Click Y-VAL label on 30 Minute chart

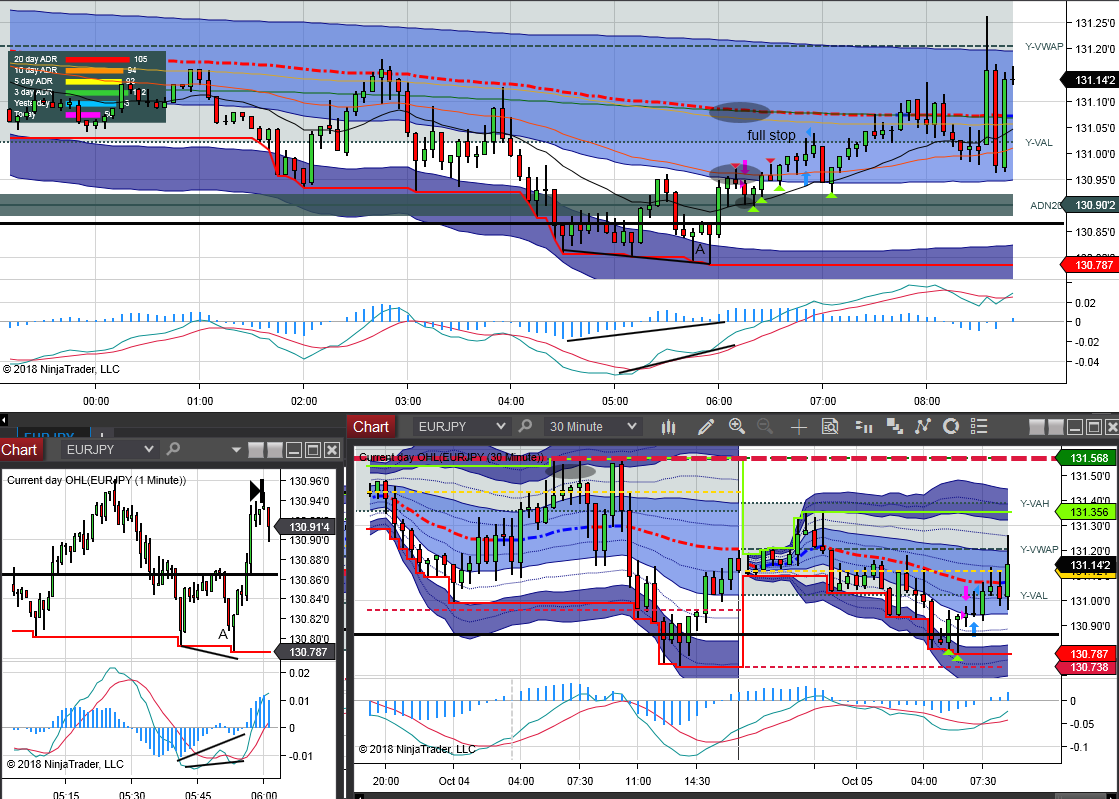pyautogui.click(x=1033, y=596)
